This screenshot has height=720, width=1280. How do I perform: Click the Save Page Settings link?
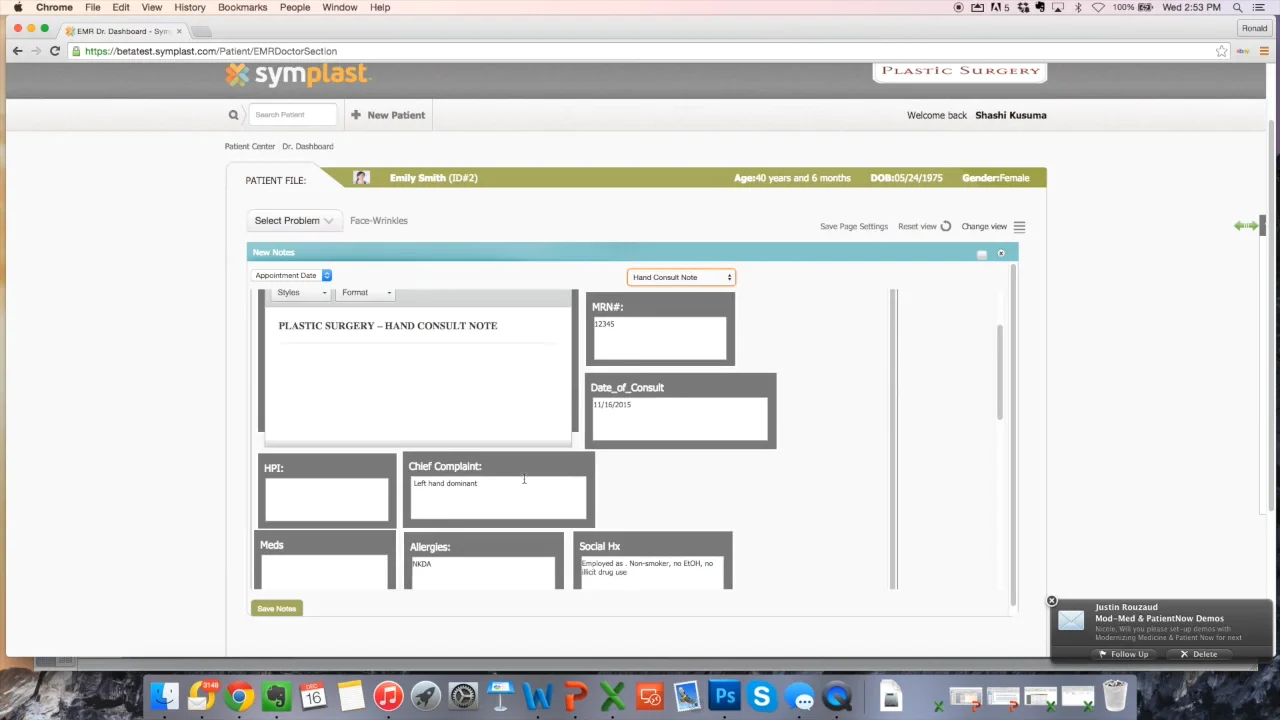click(853, 226)
